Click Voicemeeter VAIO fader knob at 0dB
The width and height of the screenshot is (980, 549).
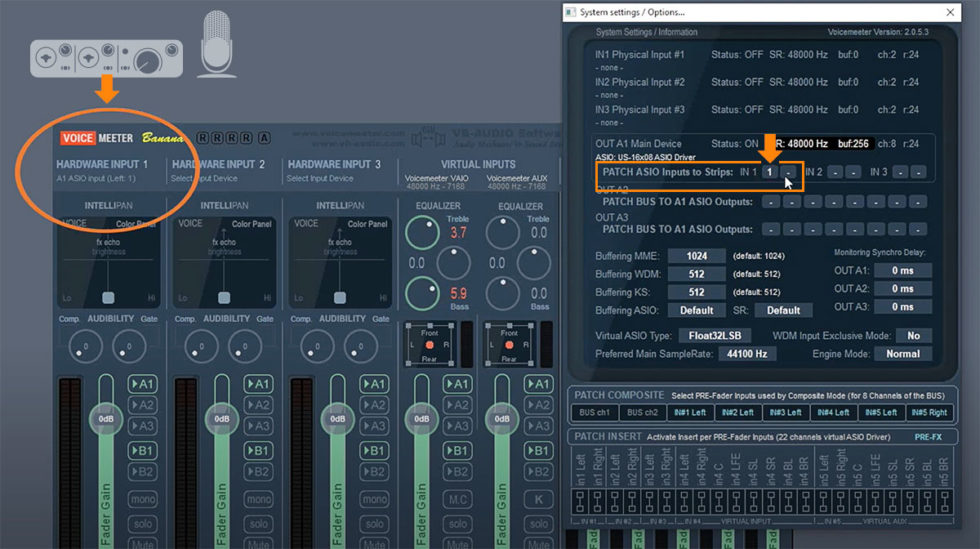[x=421, y=419]
